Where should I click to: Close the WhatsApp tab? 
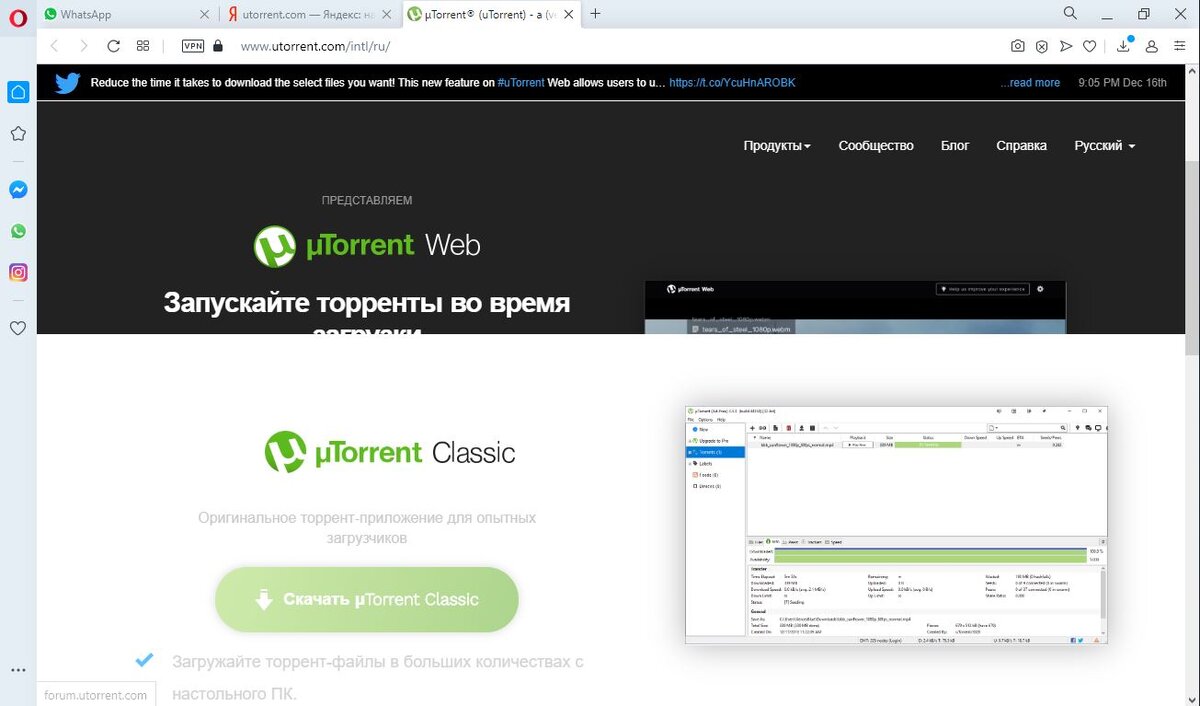point(205,14)
